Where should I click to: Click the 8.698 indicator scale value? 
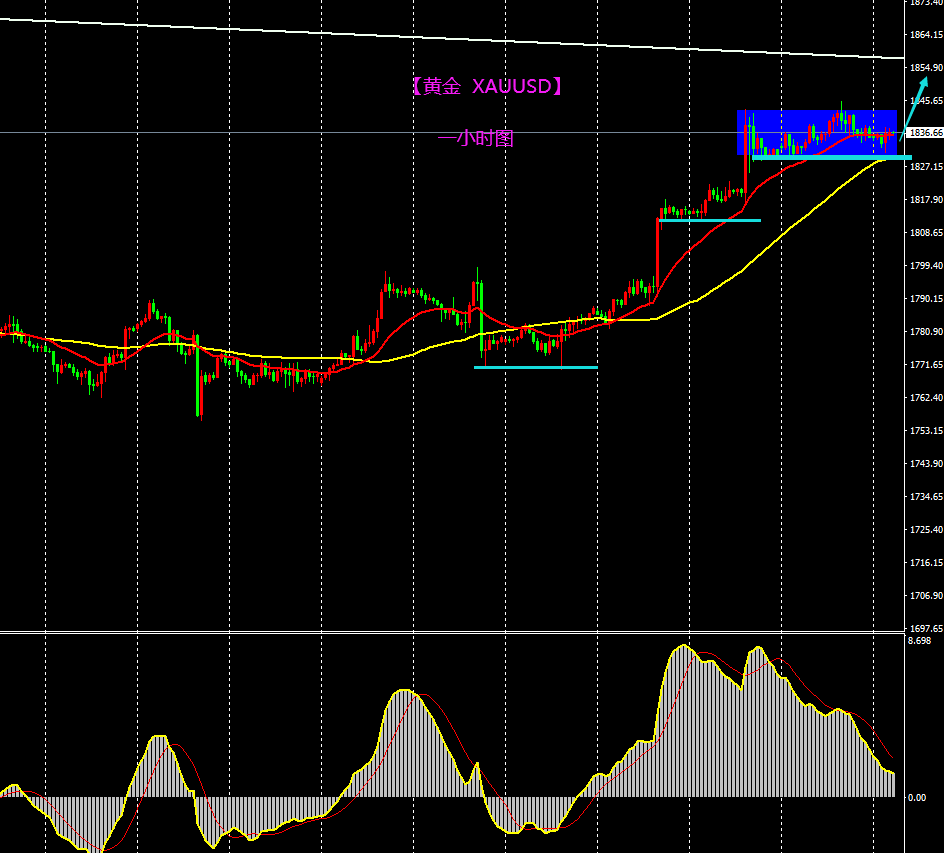click(x=921, y=641)
